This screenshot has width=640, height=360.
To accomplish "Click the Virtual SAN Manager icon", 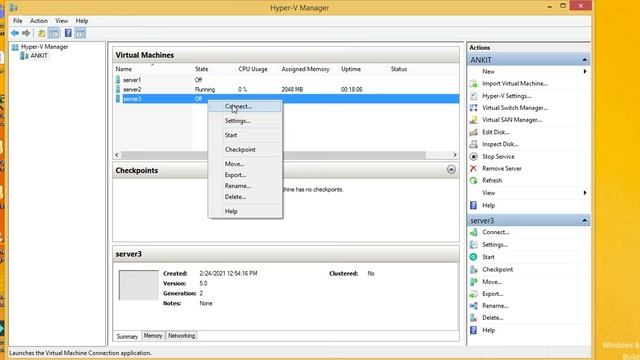I will [473, 120].
